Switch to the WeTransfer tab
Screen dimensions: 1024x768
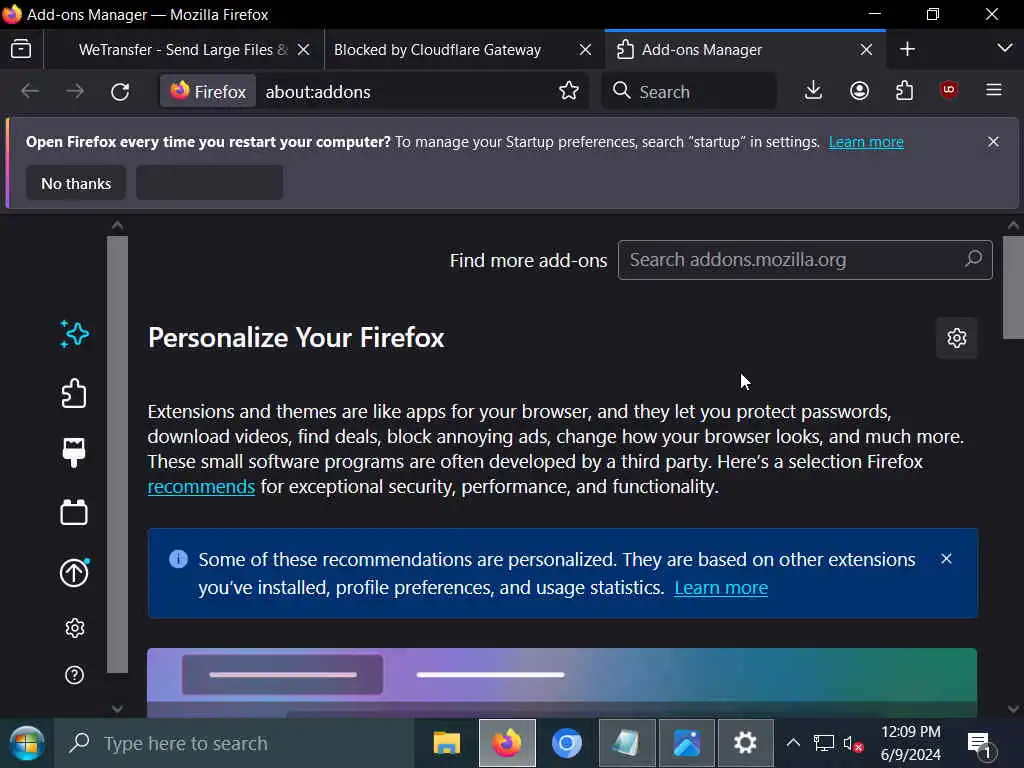point(184,50)
